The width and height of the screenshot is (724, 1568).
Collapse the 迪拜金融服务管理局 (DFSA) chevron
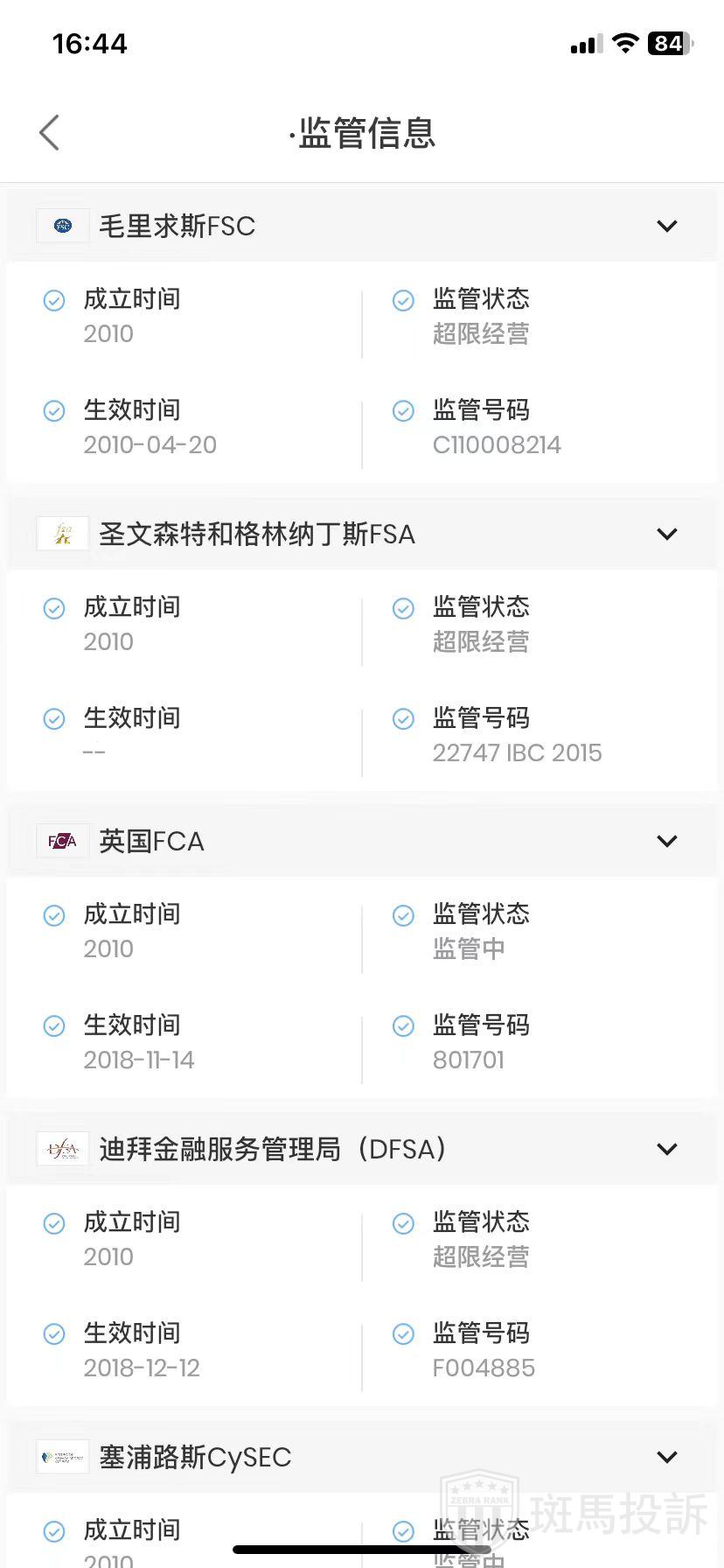(x=667, y=1150)
